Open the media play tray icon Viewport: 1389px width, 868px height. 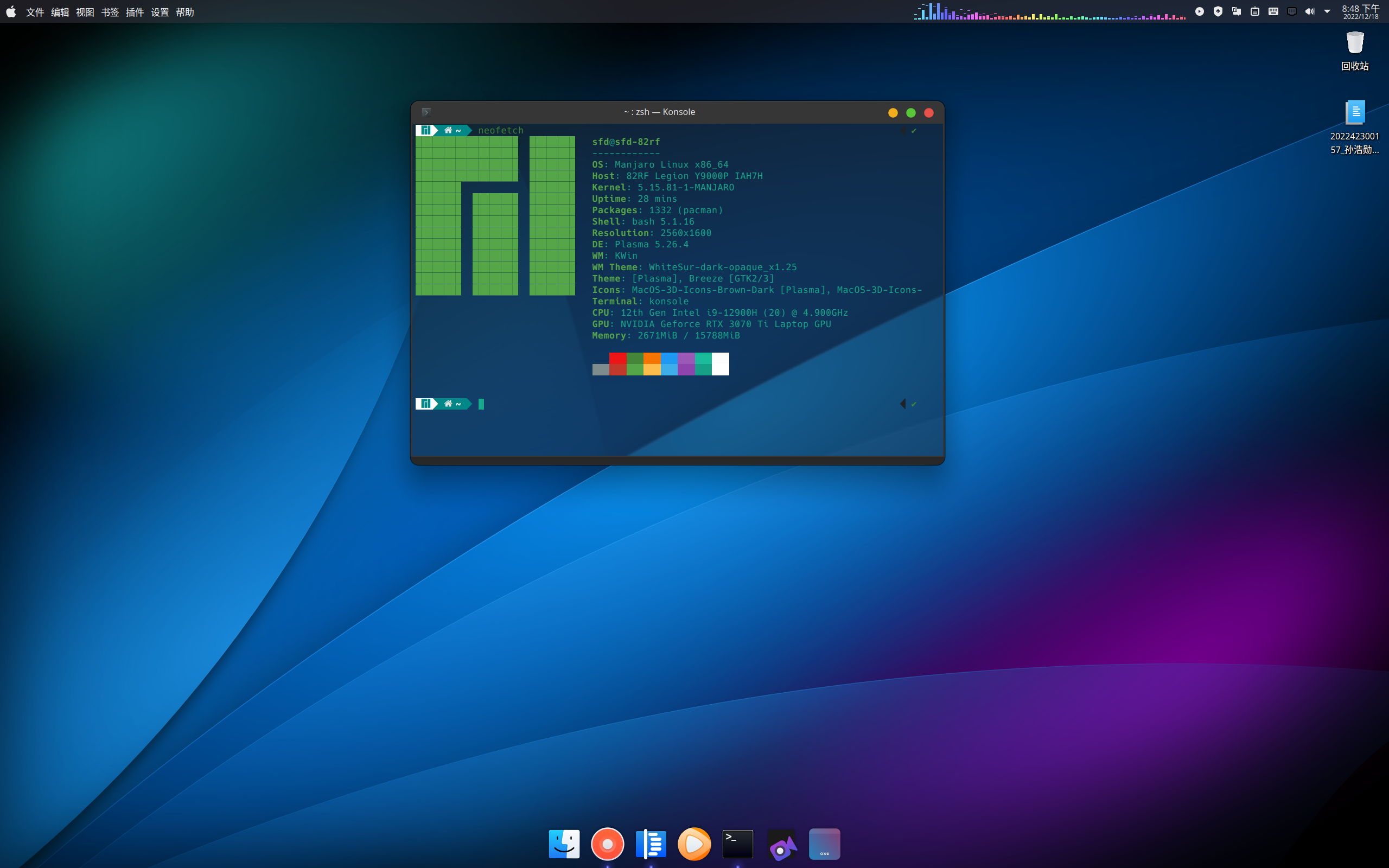click(x=1200, y=11)
